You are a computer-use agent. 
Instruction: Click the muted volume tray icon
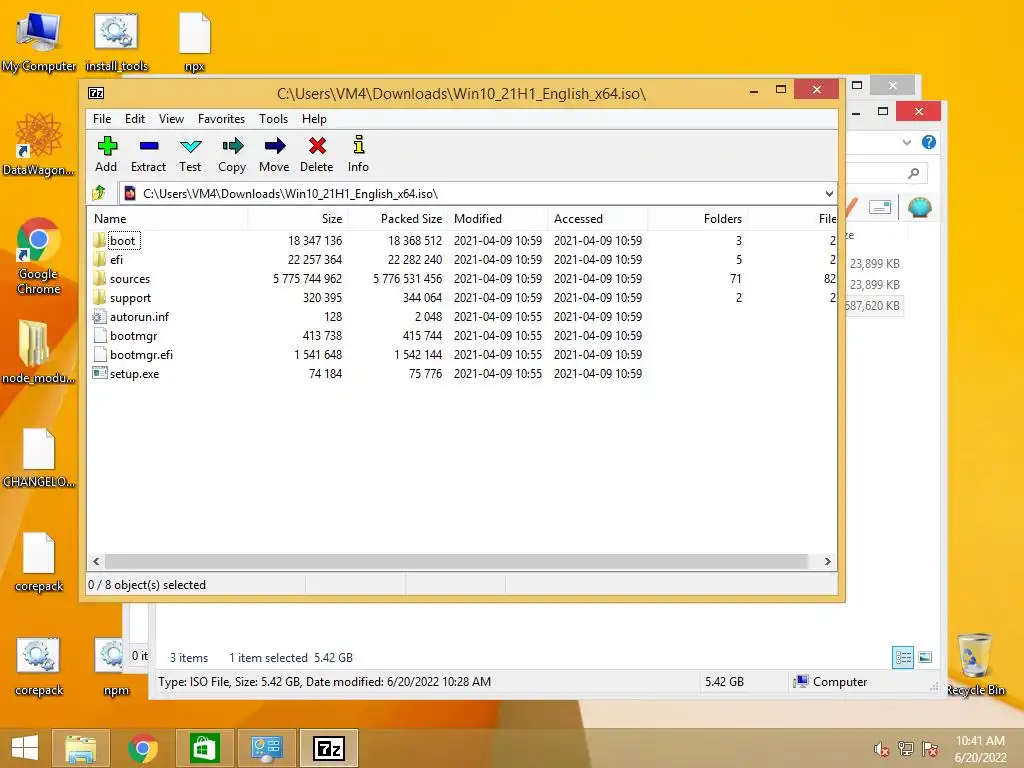point(882,749)
